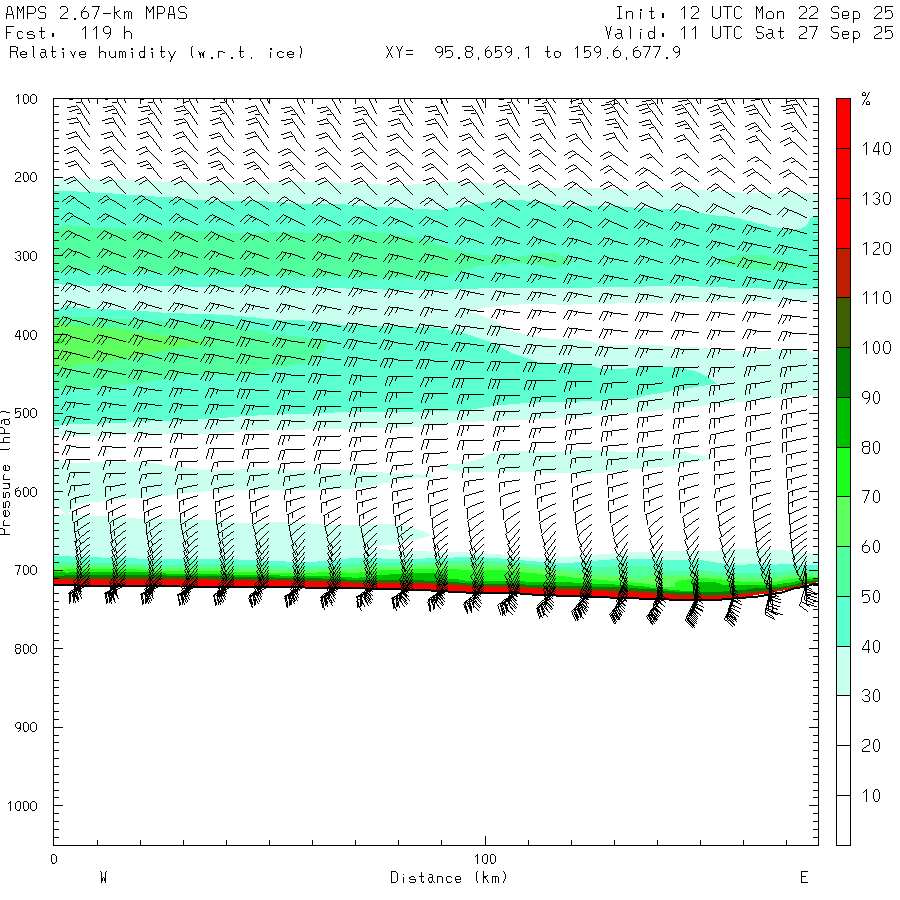Click the colorbar label "80"
Screen dimensions: 900x900
871,448
